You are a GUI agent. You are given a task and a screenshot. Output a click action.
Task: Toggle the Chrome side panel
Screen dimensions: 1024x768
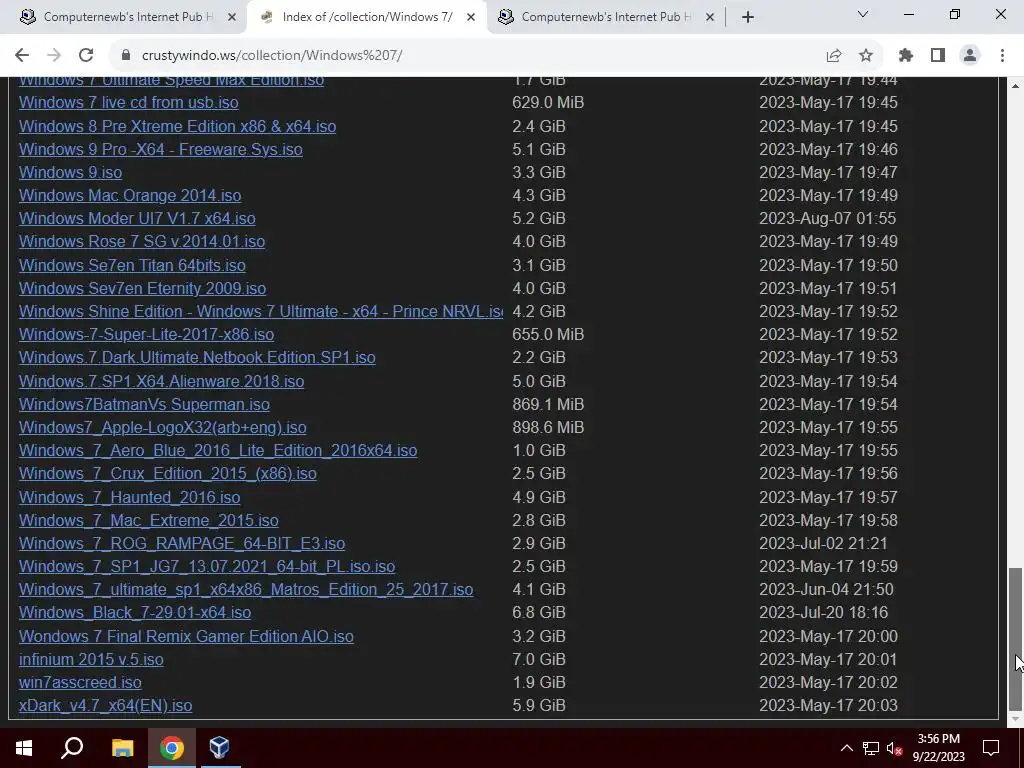[938, 56]
